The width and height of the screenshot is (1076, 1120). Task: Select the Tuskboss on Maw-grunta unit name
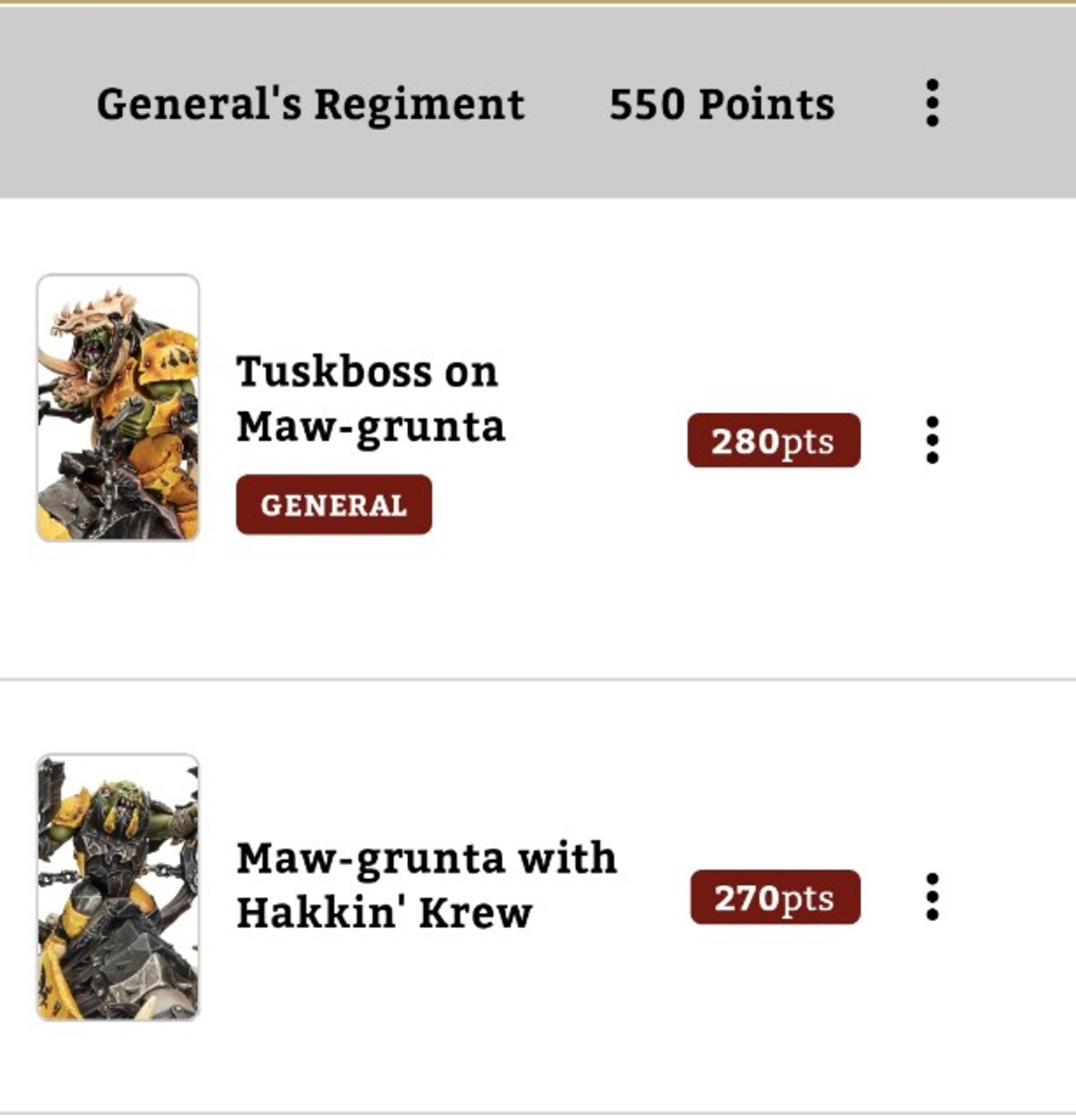pos(369,398)
